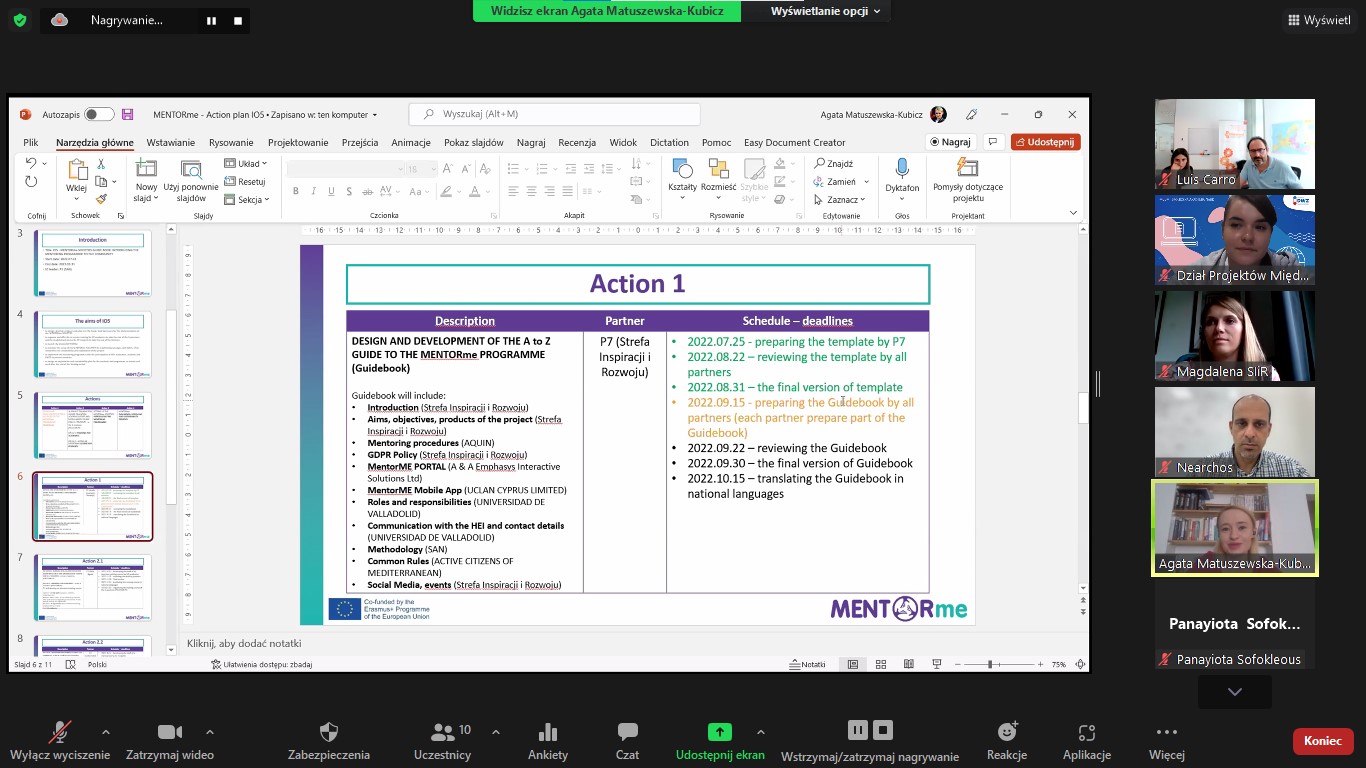1366x768 pixels.
Task: Open the Animacje ribbon tab
Action: click(411, 142)
